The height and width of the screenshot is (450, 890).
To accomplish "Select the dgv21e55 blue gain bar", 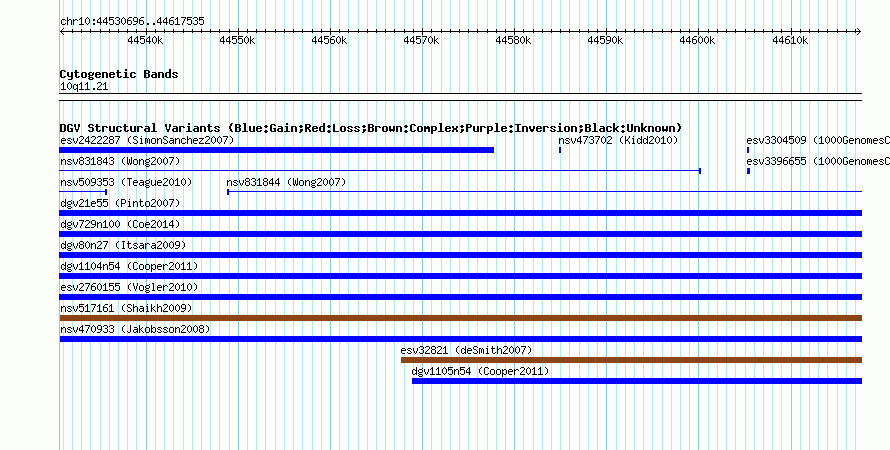I will click(x=461, y=213).
